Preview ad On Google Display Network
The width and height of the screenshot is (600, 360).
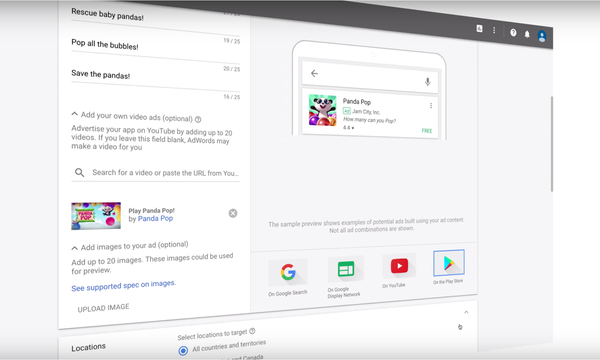point(345,277)
